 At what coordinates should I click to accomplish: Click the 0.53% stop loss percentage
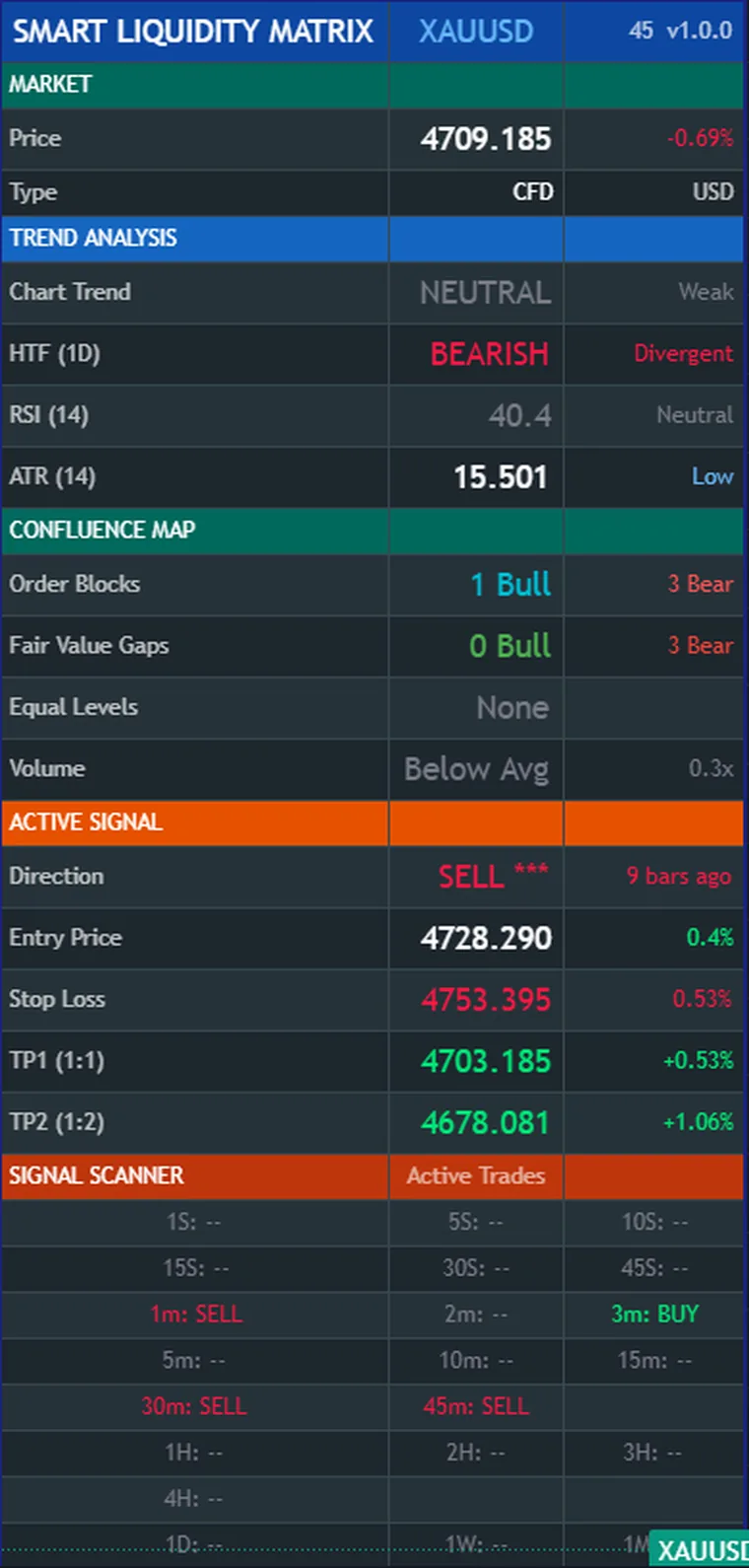click(702, 998)
